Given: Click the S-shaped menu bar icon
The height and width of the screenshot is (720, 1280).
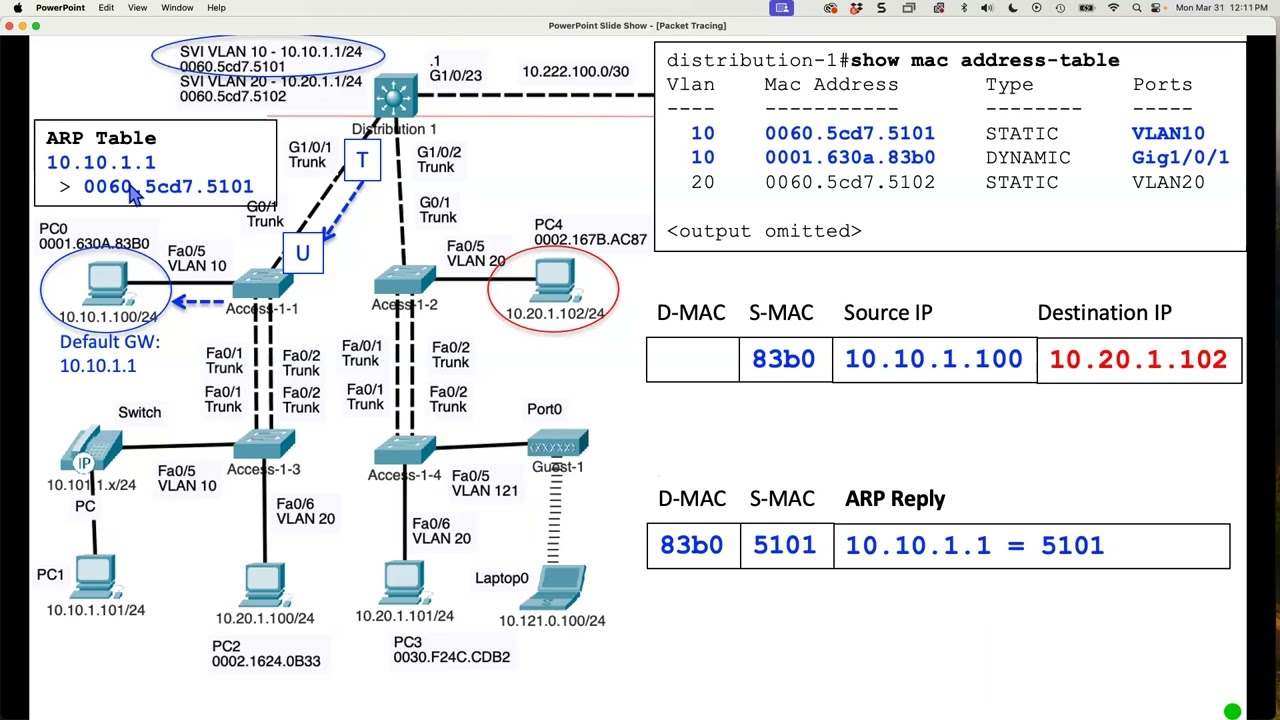Looking at the screenshot, I should point(881,8).
